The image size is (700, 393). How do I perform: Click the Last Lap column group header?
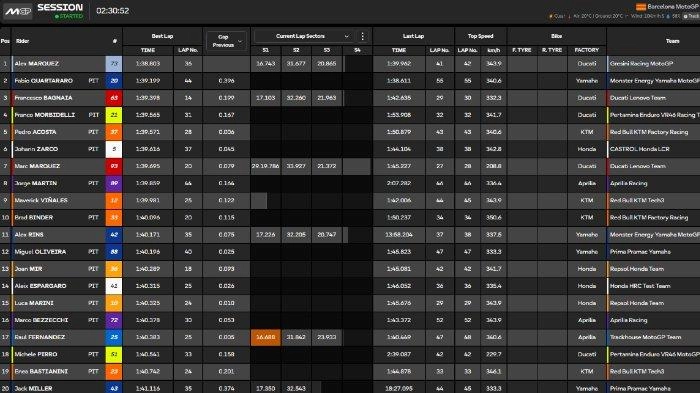(x=413, y=36)
